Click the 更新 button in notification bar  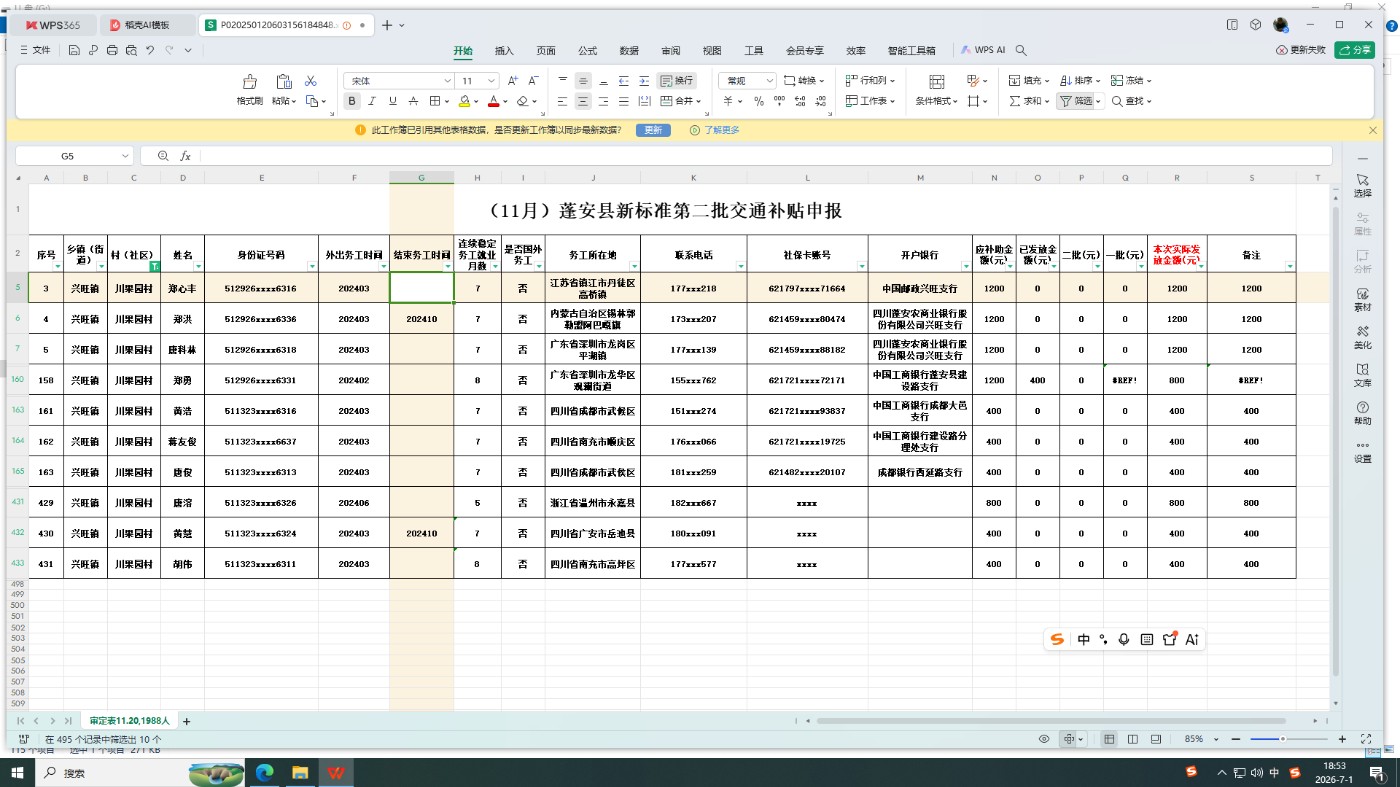pos(652,130)
